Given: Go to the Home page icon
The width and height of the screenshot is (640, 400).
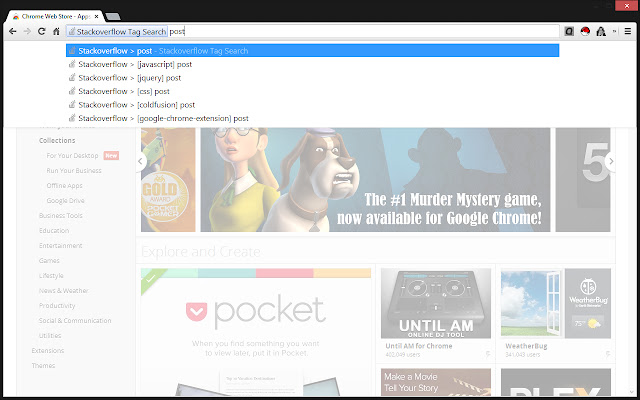Looking at the screenshot, I should 56,31.
